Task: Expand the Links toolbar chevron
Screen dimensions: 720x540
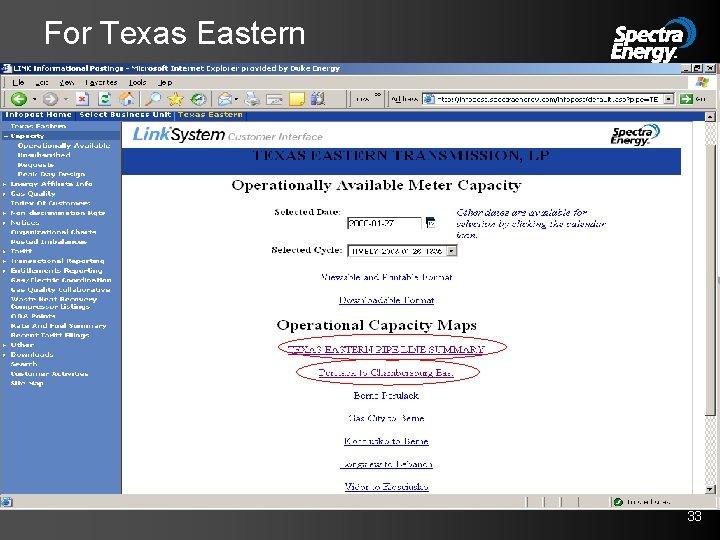Action: click(x=377, y=95)
